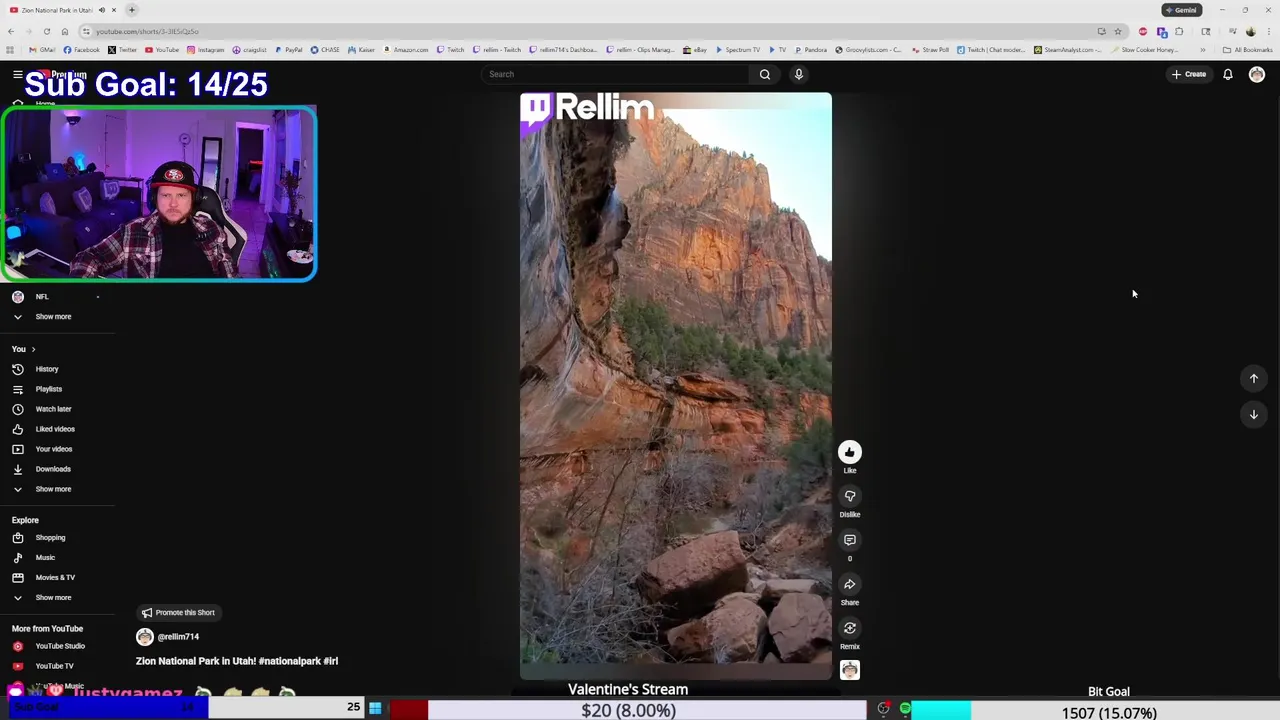Go to the previous short with up arrow
This screenshot has height=720, width=1280.
1253,378
